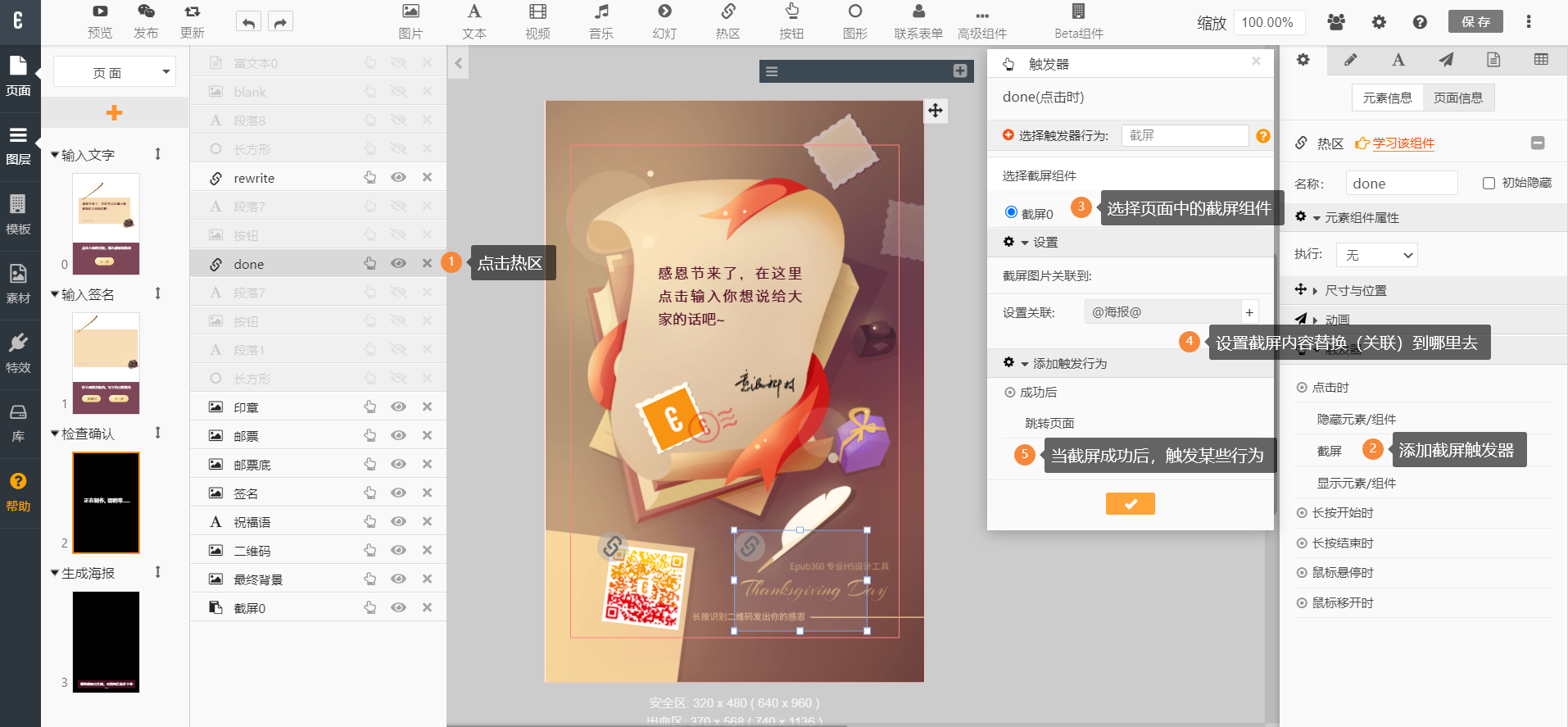Select the 截屏0 radio button
The image size is (1568, 727).
pyautogui.click(x=1011, y=212)
